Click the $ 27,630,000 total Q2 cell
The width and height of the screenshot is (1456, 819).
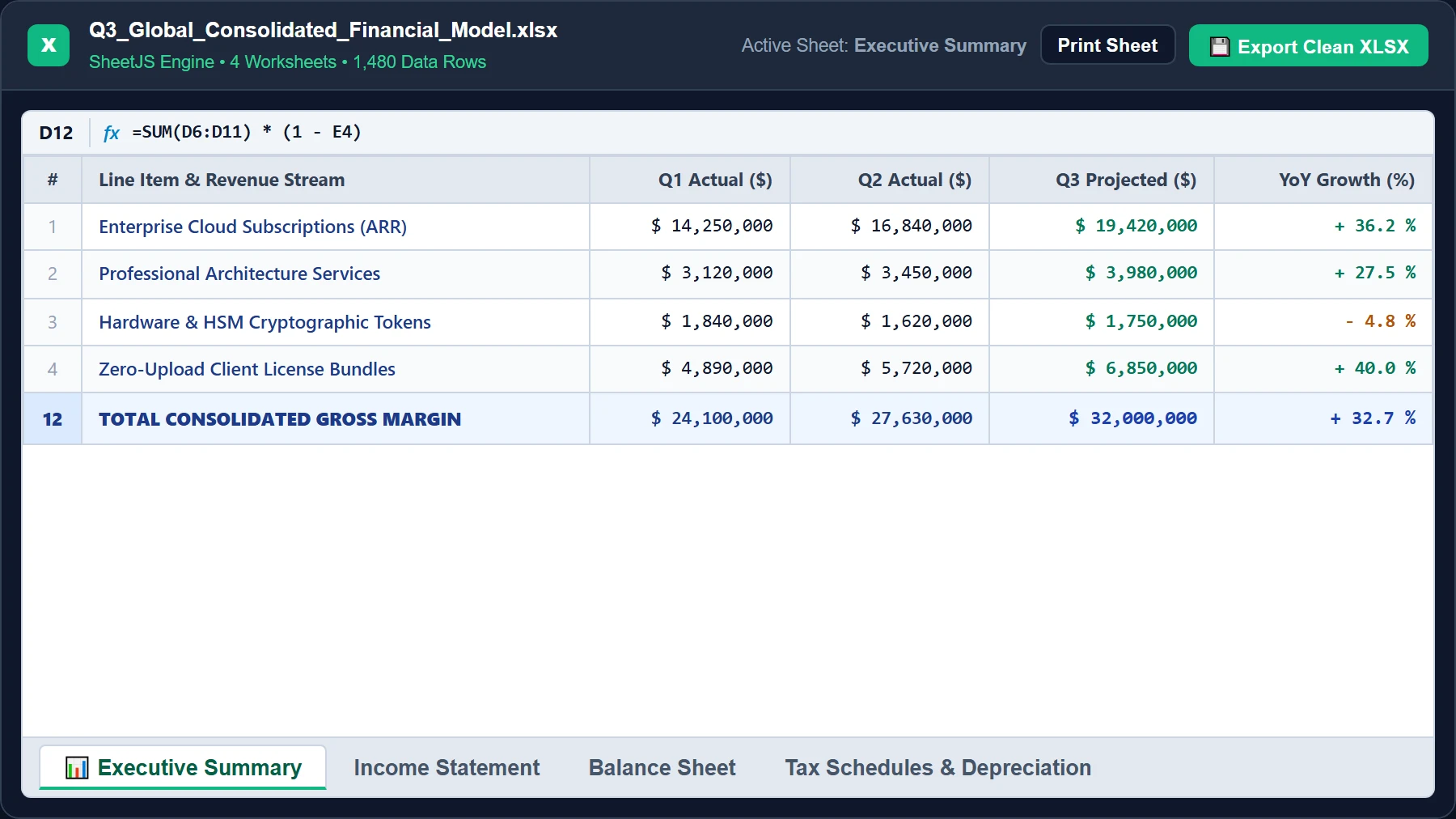890,419
